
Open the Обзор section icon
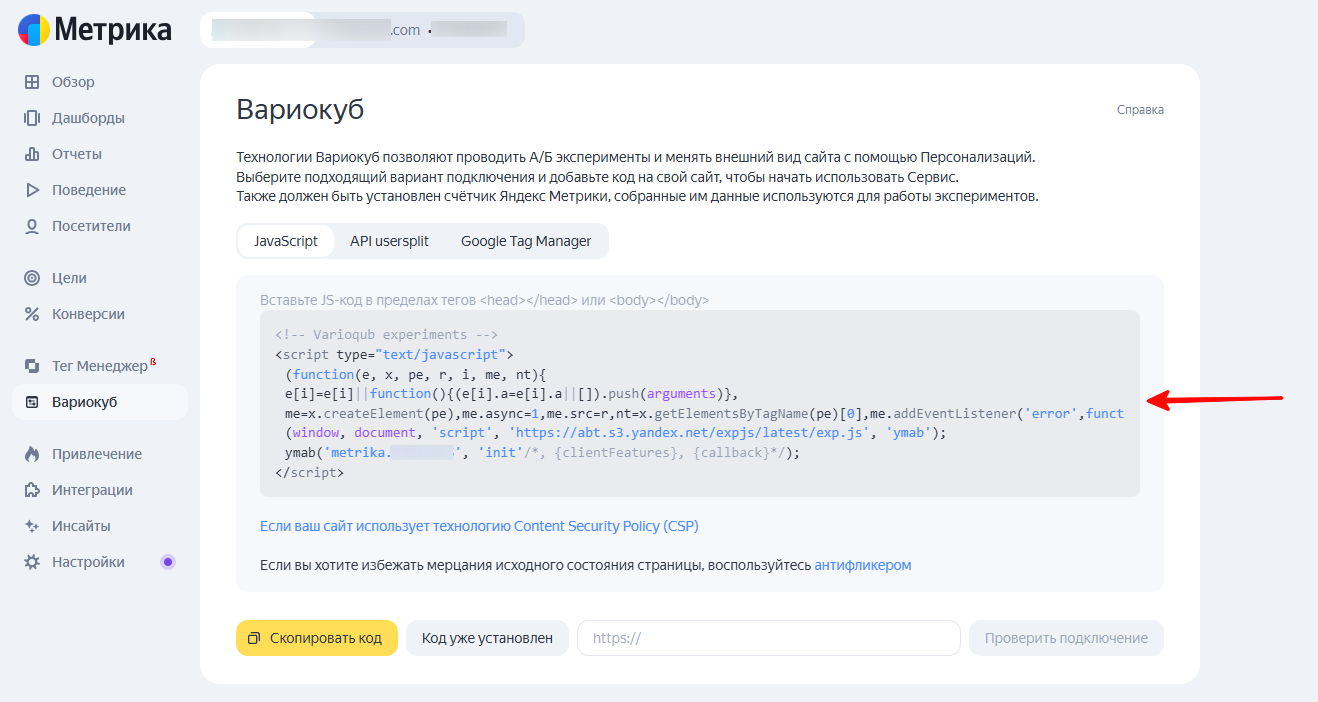32,82
